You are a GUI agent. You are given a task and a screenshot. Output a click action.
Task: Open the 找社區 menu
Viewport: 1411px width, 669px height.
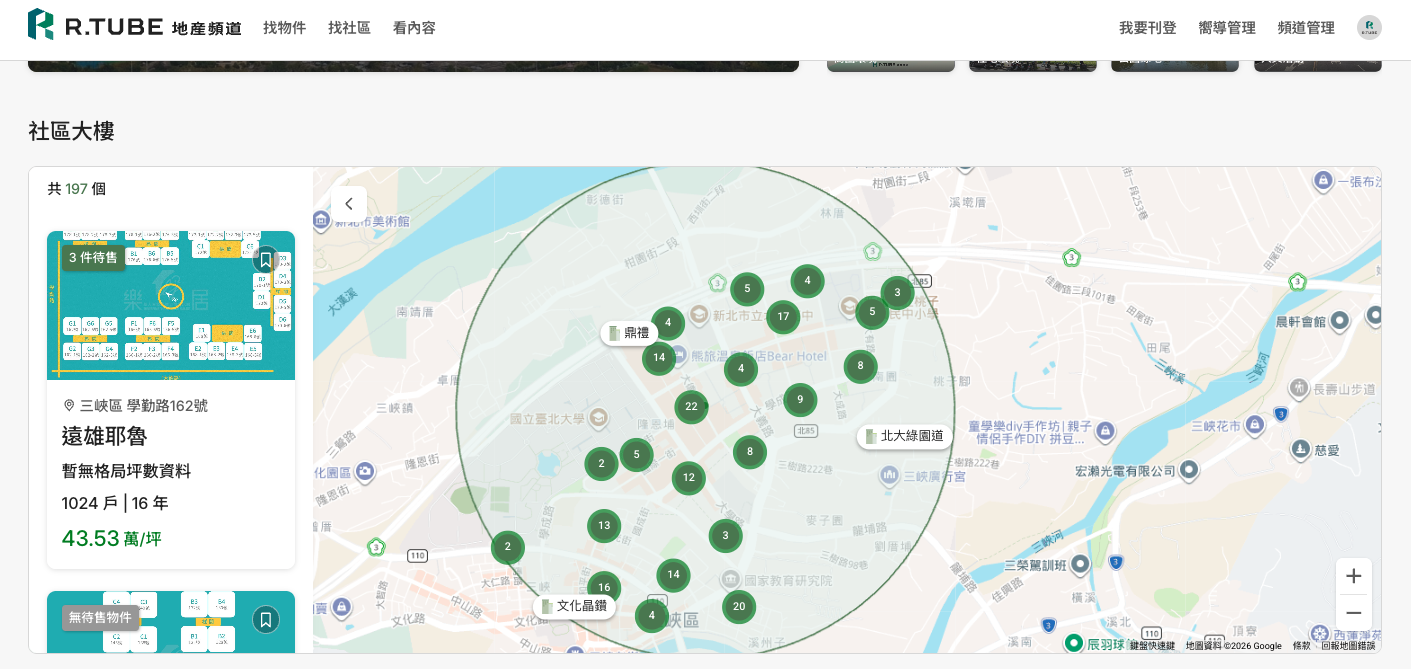(349, 28)
